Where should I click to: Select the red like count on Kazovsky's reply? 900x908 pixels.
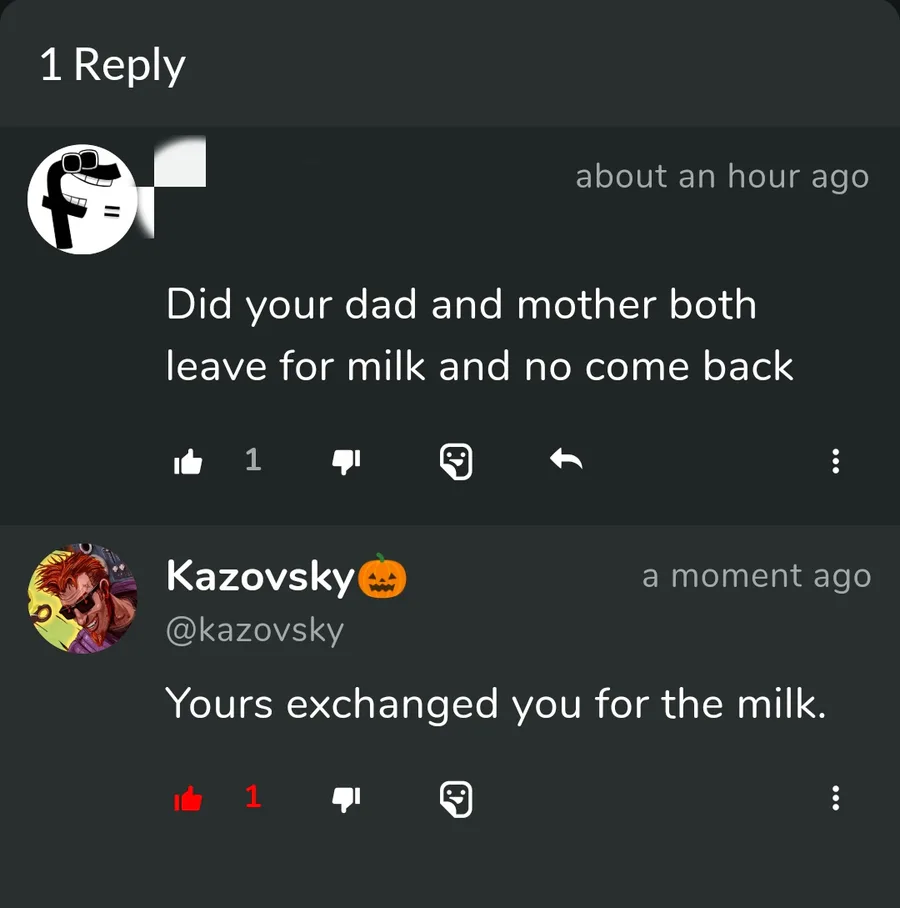(253, 797)
